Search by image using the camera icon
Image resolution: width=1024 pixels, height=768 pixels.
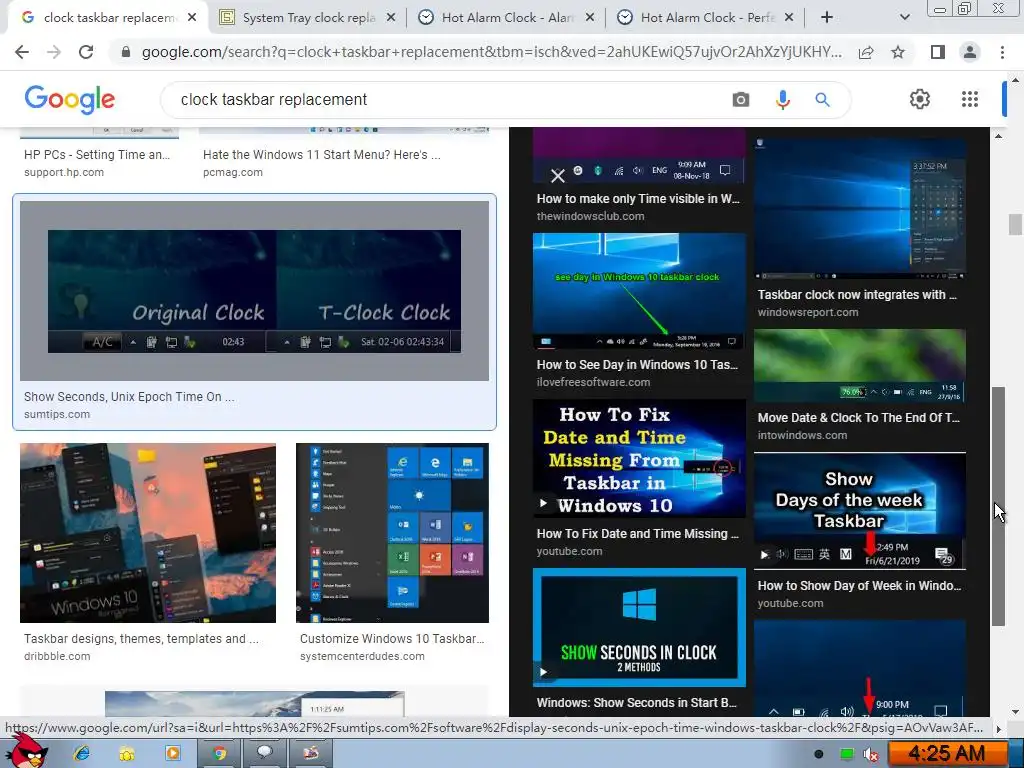pos(741,100)
